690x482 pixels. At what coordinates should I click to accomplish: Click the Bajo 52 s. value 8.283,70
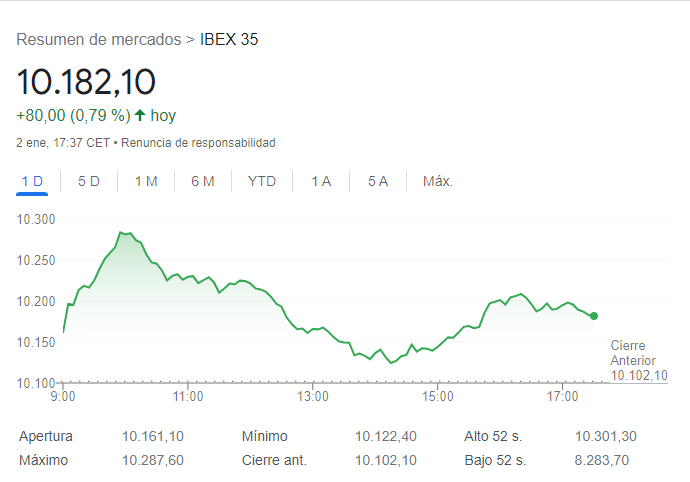click(x=602, y=460)
